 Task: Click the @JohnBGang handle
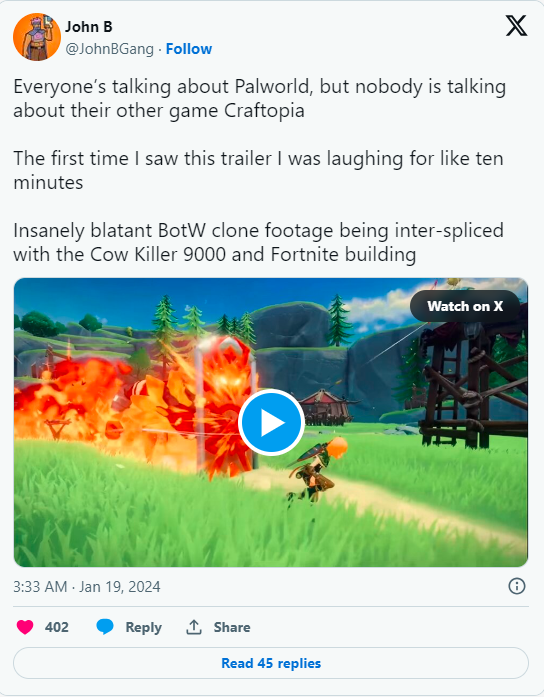[x=109, y=49]
